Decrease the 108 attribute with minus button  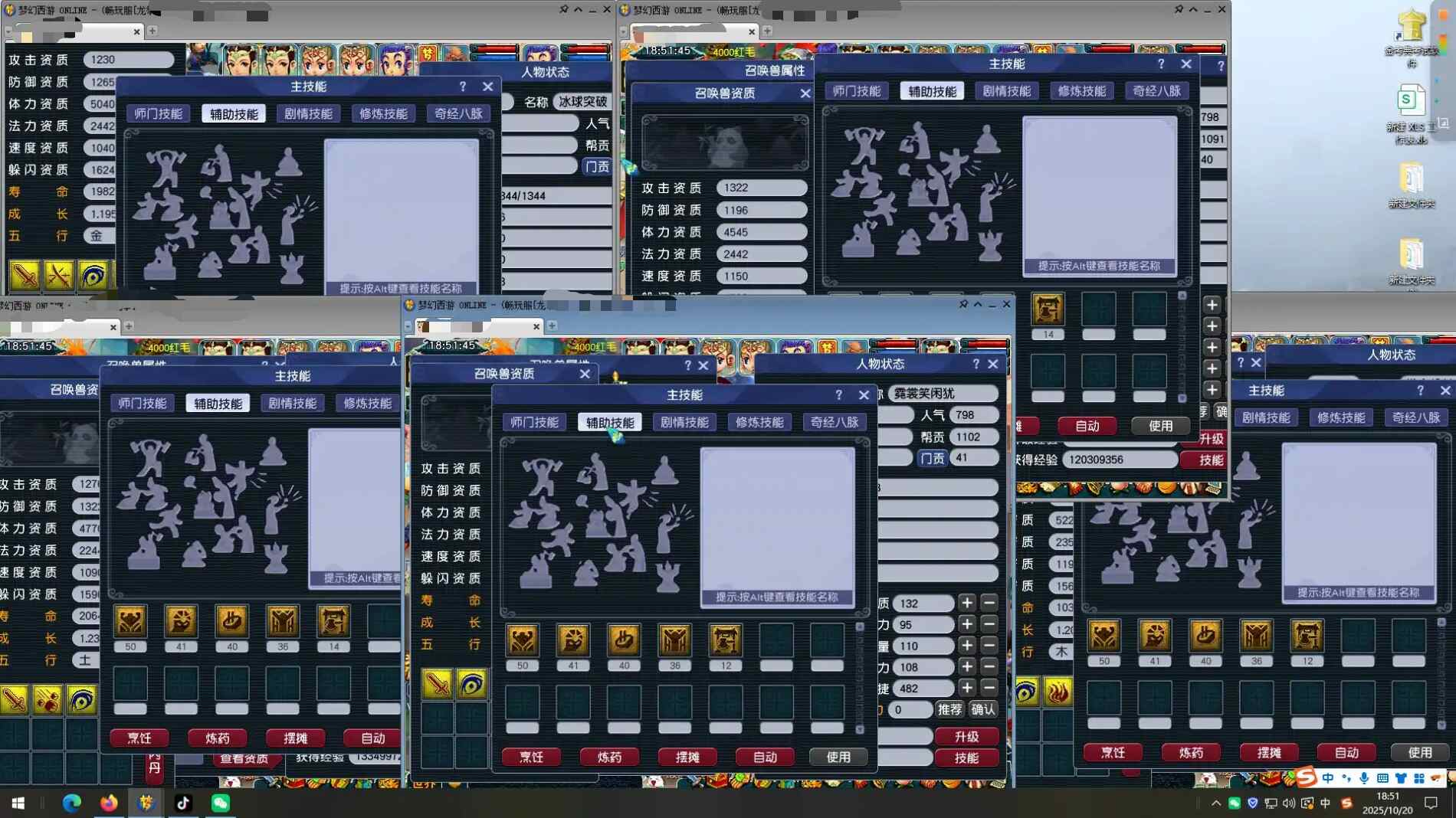989,667
